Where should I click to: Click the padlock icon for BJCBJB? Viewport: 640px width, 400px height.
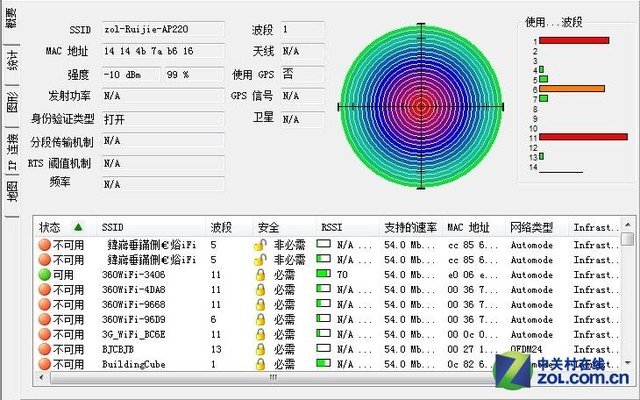click(x=260, y=349)
